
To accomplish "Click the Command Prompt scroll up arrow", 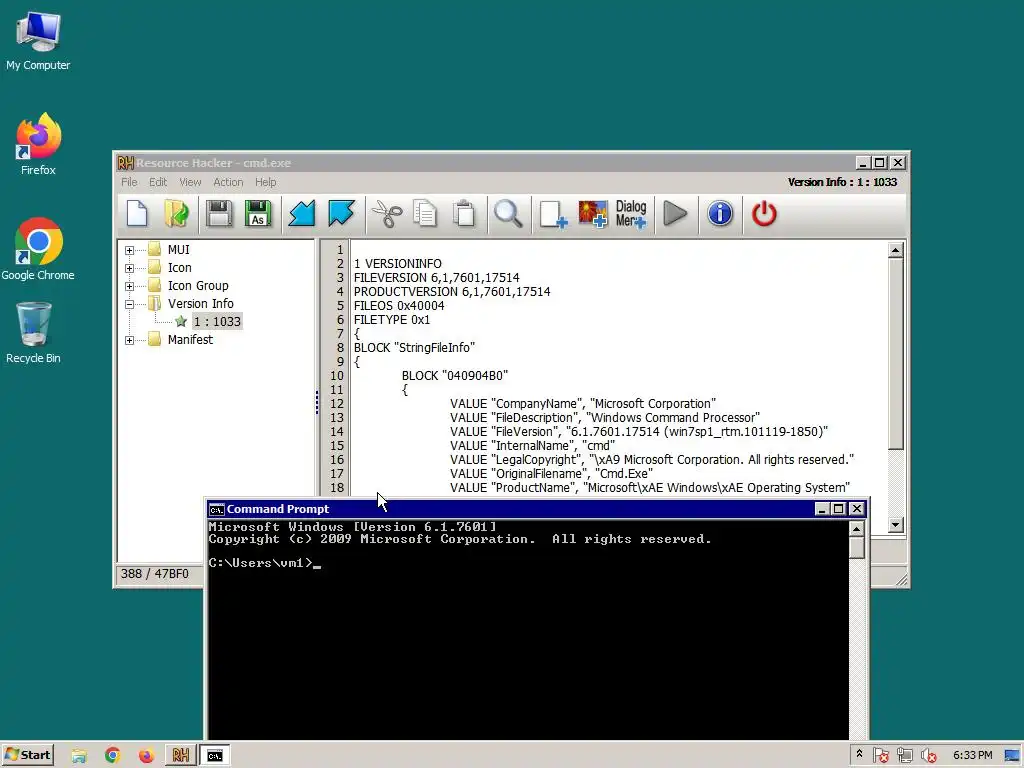I will 857,528.
